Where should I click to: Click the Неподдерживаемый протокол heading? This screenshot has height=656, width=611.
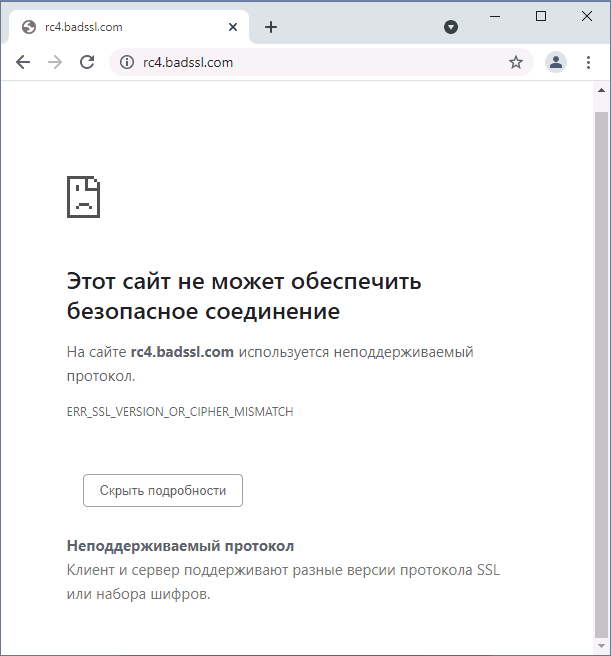coord(180,546)
